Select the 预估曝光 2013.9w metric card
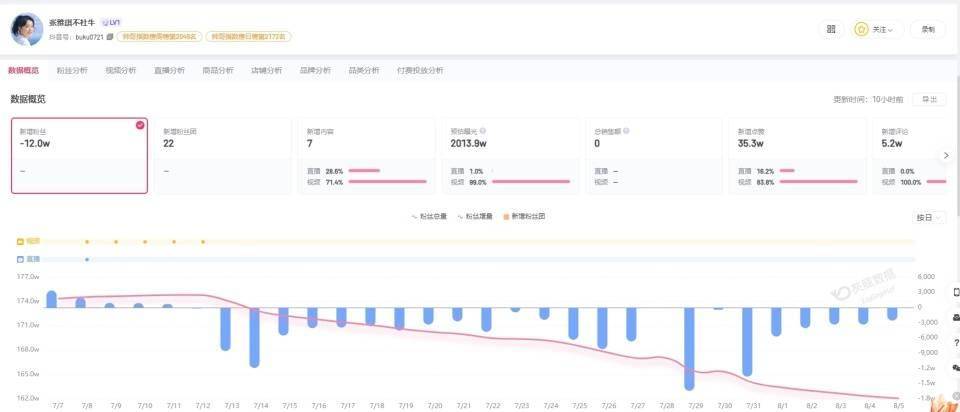960x412 pixels. [x=510, y=156]
